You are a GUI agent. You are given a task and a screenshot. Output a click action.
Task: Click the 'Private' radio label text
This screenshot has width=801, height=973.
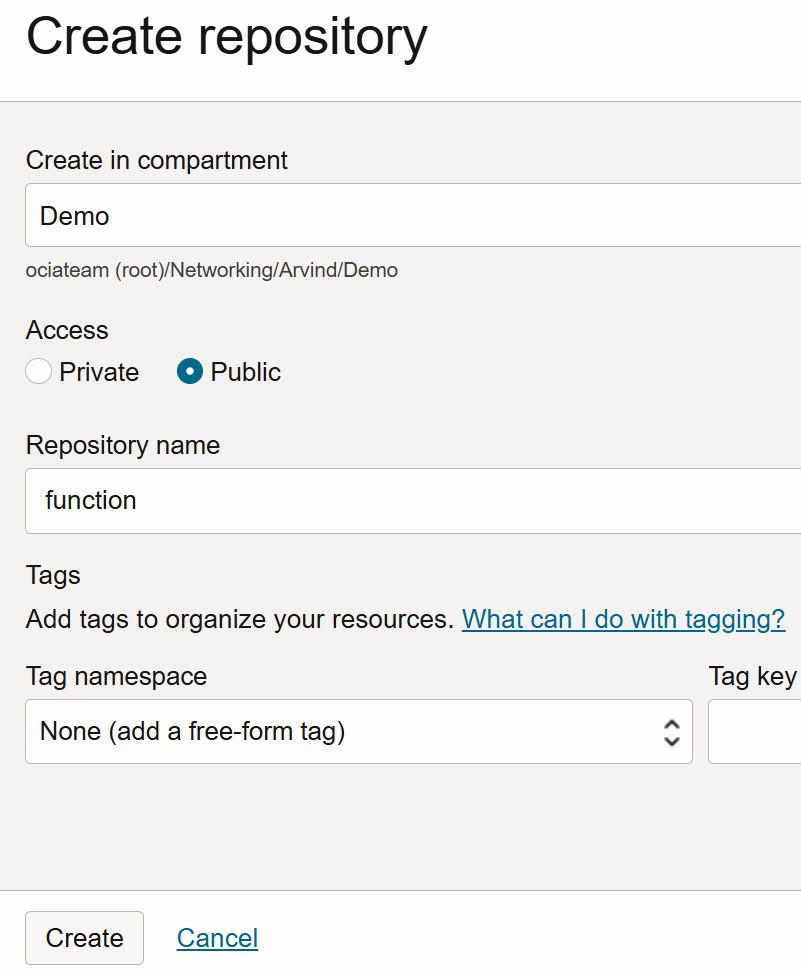[99, 372]
